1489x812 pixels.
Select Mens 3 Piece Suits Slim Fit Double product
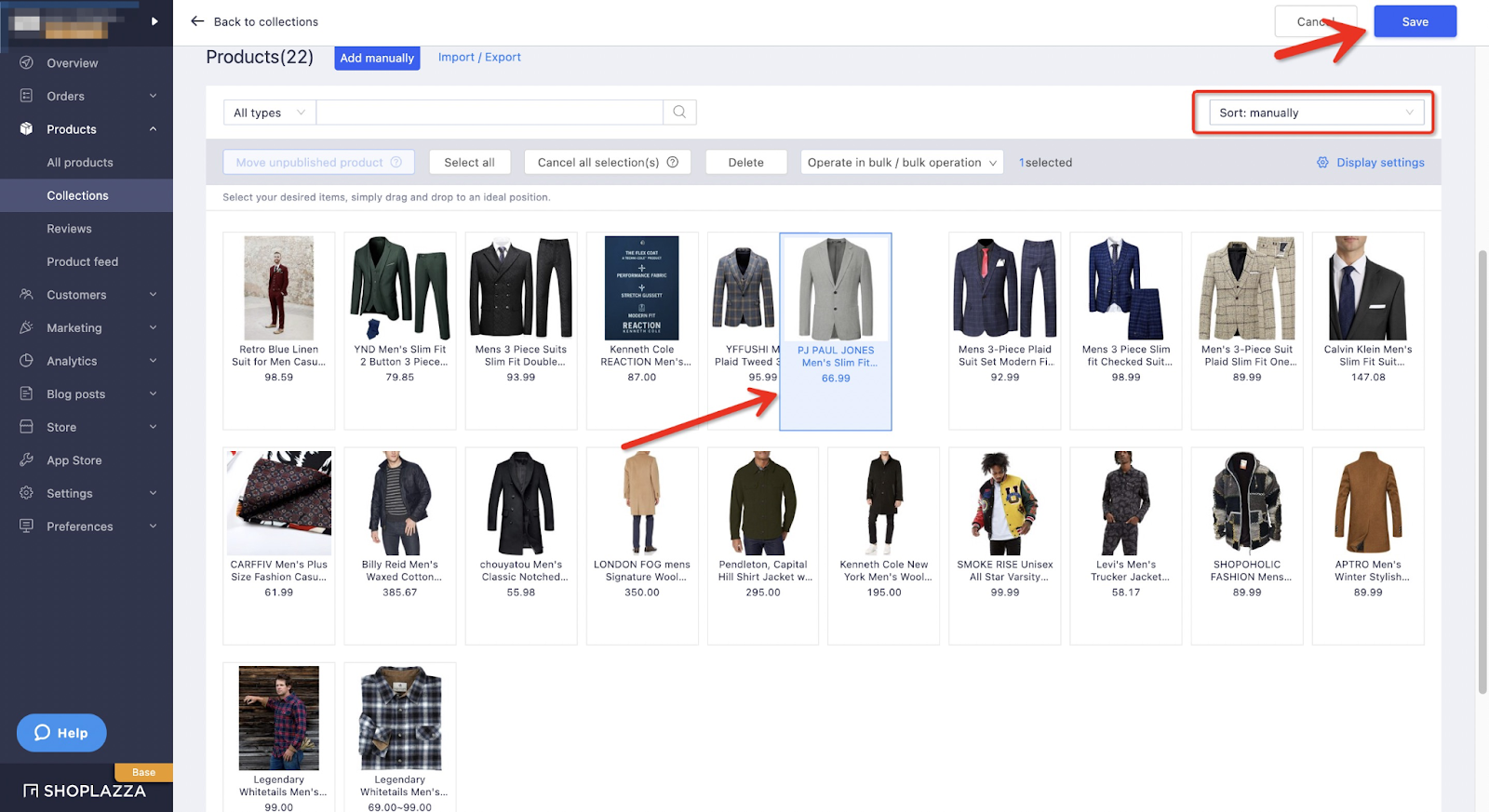(521, 330)
